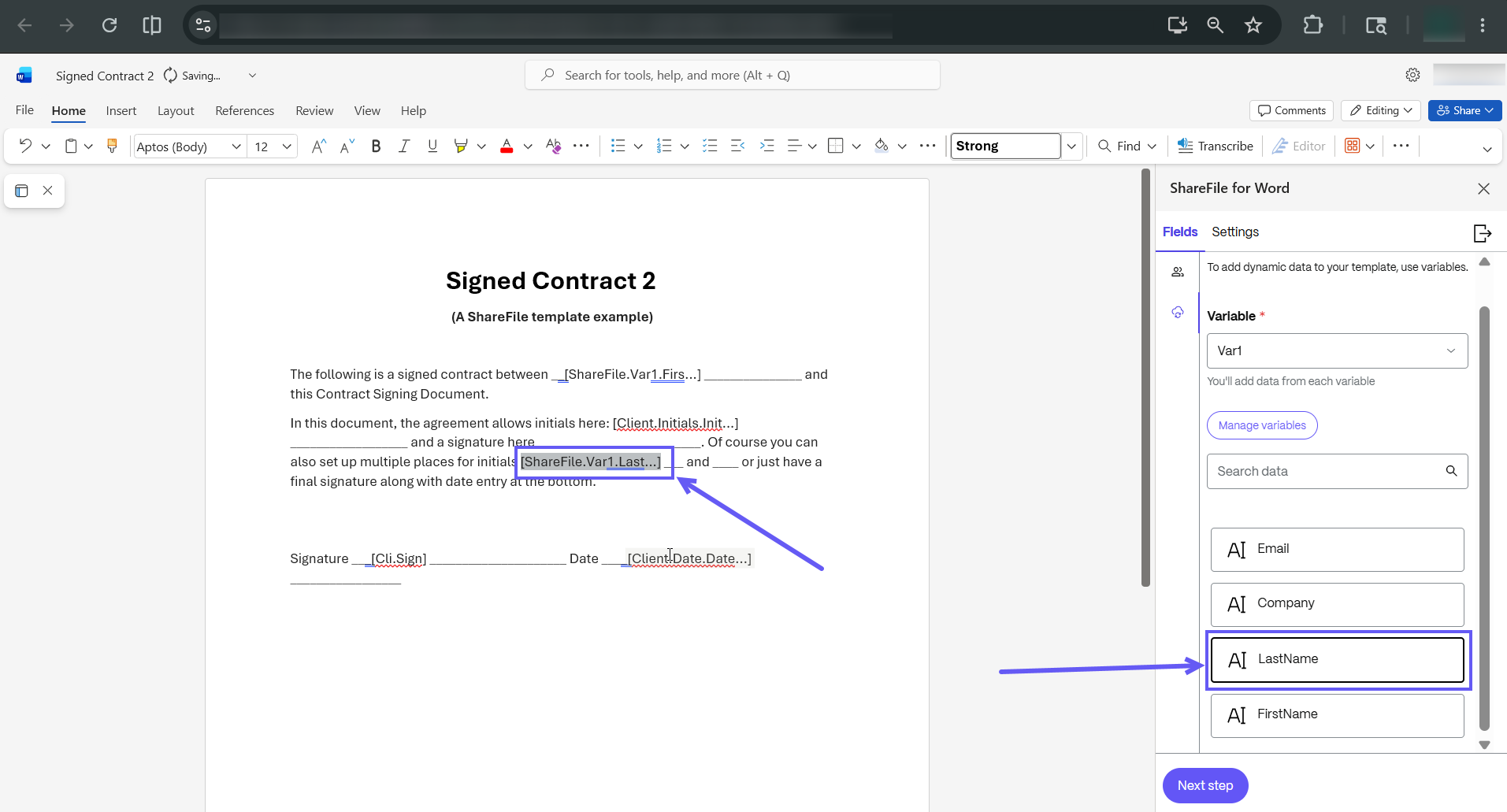Close the ShareFile for Word pane
The image size is (1507, 812).
coord(1484,188)
